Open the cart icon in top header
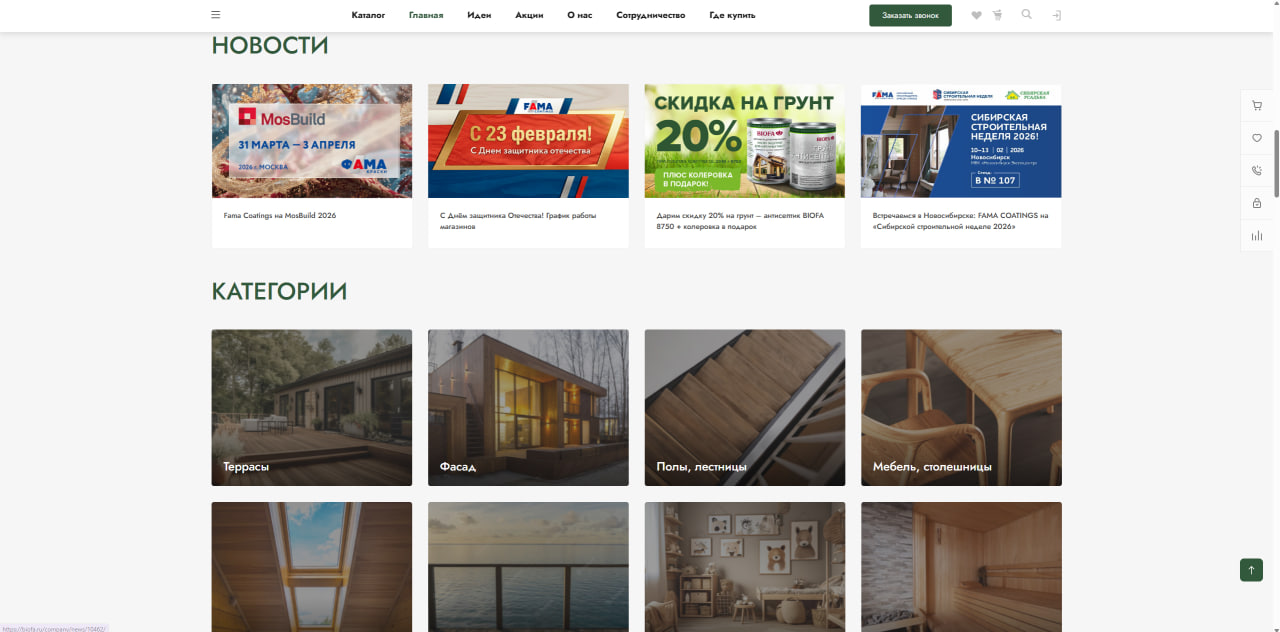The width and height of the screenshot is (1280, 632). (997, 15)
